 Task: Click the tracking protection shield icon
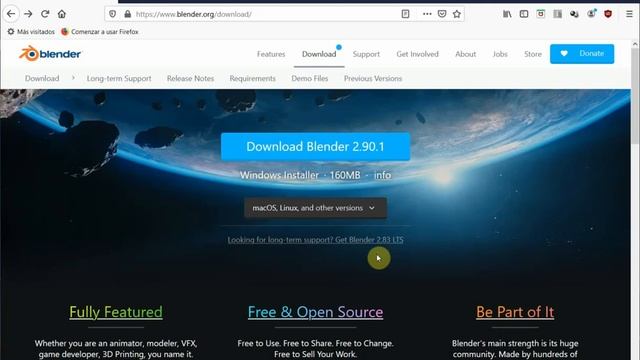click(x=112, y=14)
